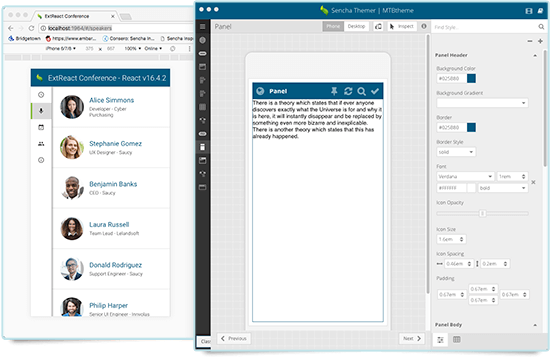Remove the font setting with the X icon
The width and height of the screenshot is (550, 362).
533,182
